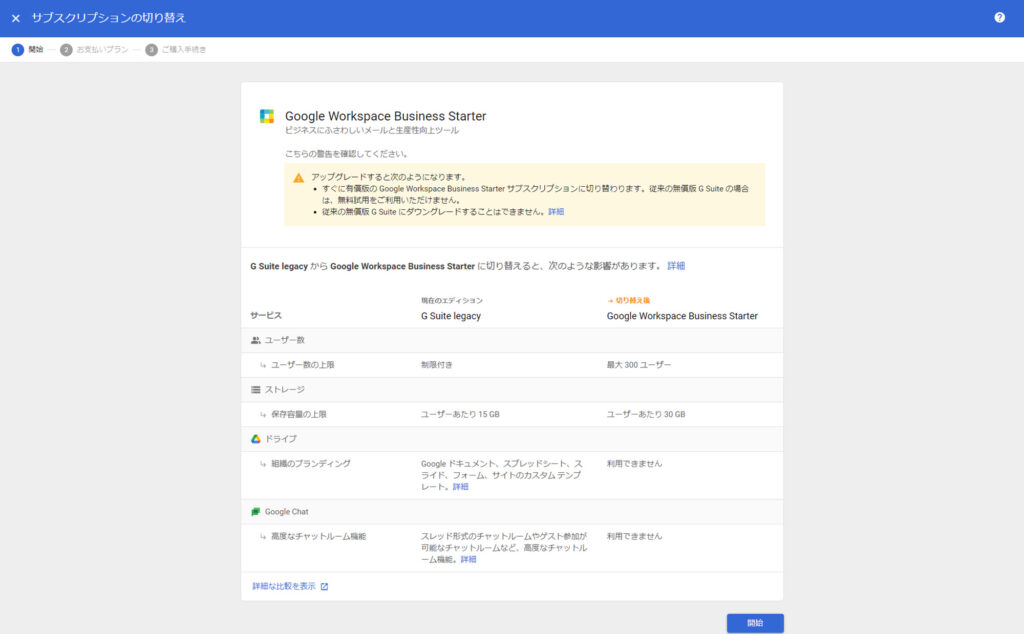Click the storage icon next to ストレージ

click(255, 390)
